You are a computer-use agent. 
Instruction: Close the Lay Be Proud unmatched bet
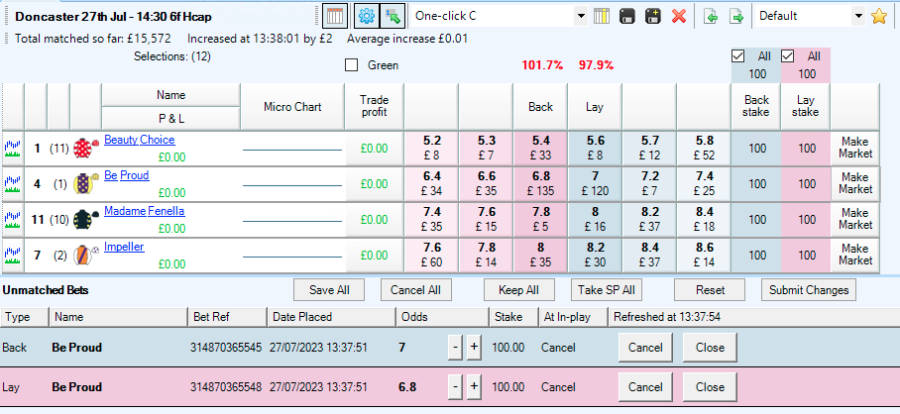710,387
